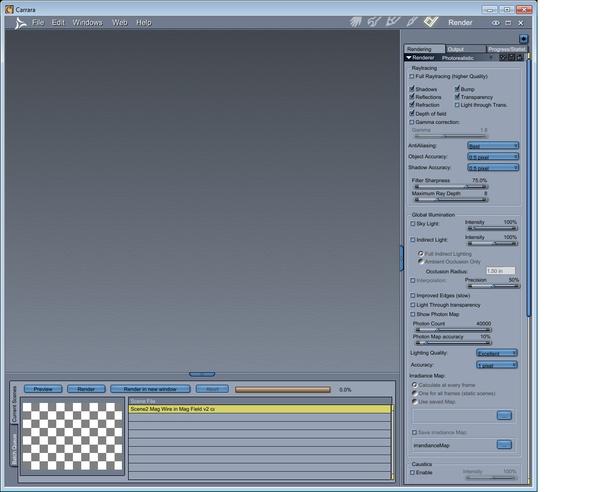Enable the Gamma correction checkbox
This screenshot has width=600, height=492.
412,122
